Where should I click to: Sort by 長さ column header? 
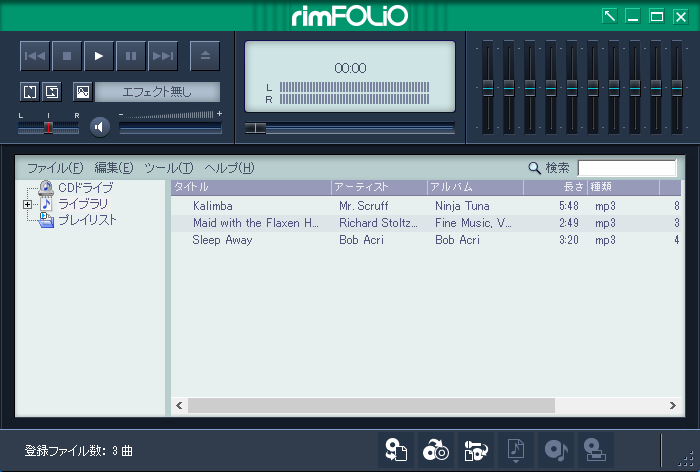click(556, 188)
